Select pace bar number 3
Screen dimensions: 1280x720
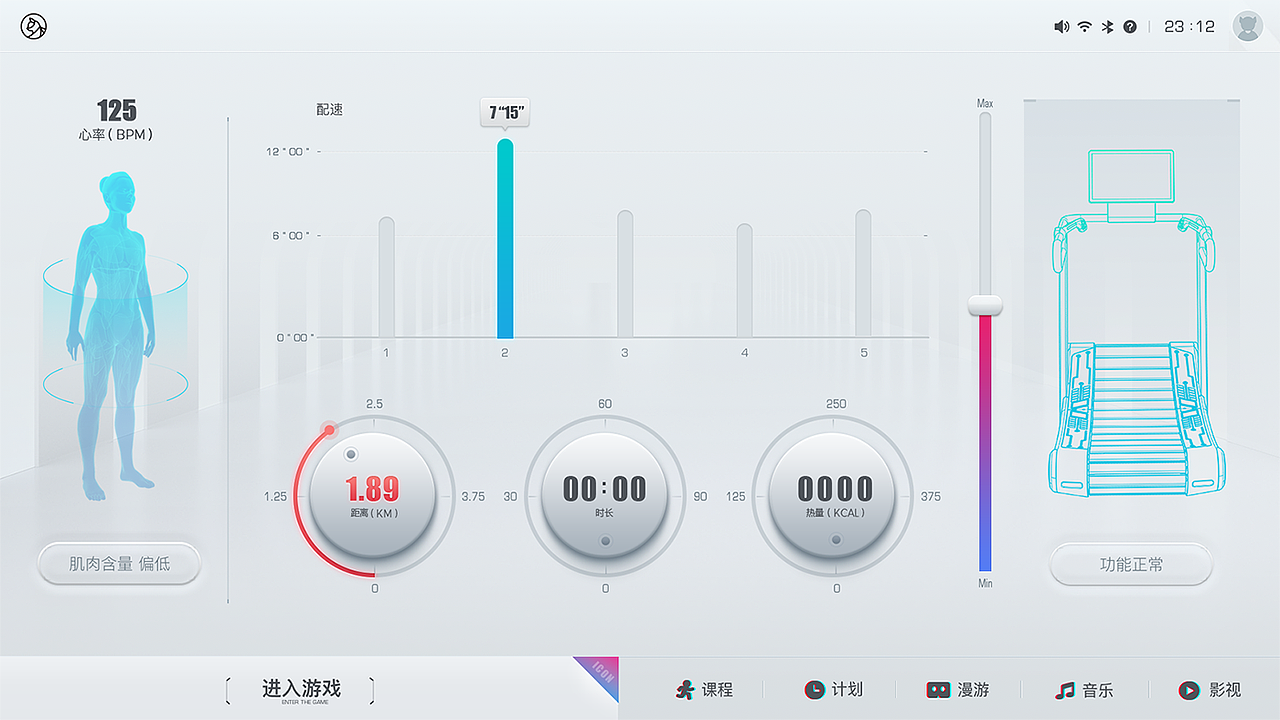click(x=625, y=274)
